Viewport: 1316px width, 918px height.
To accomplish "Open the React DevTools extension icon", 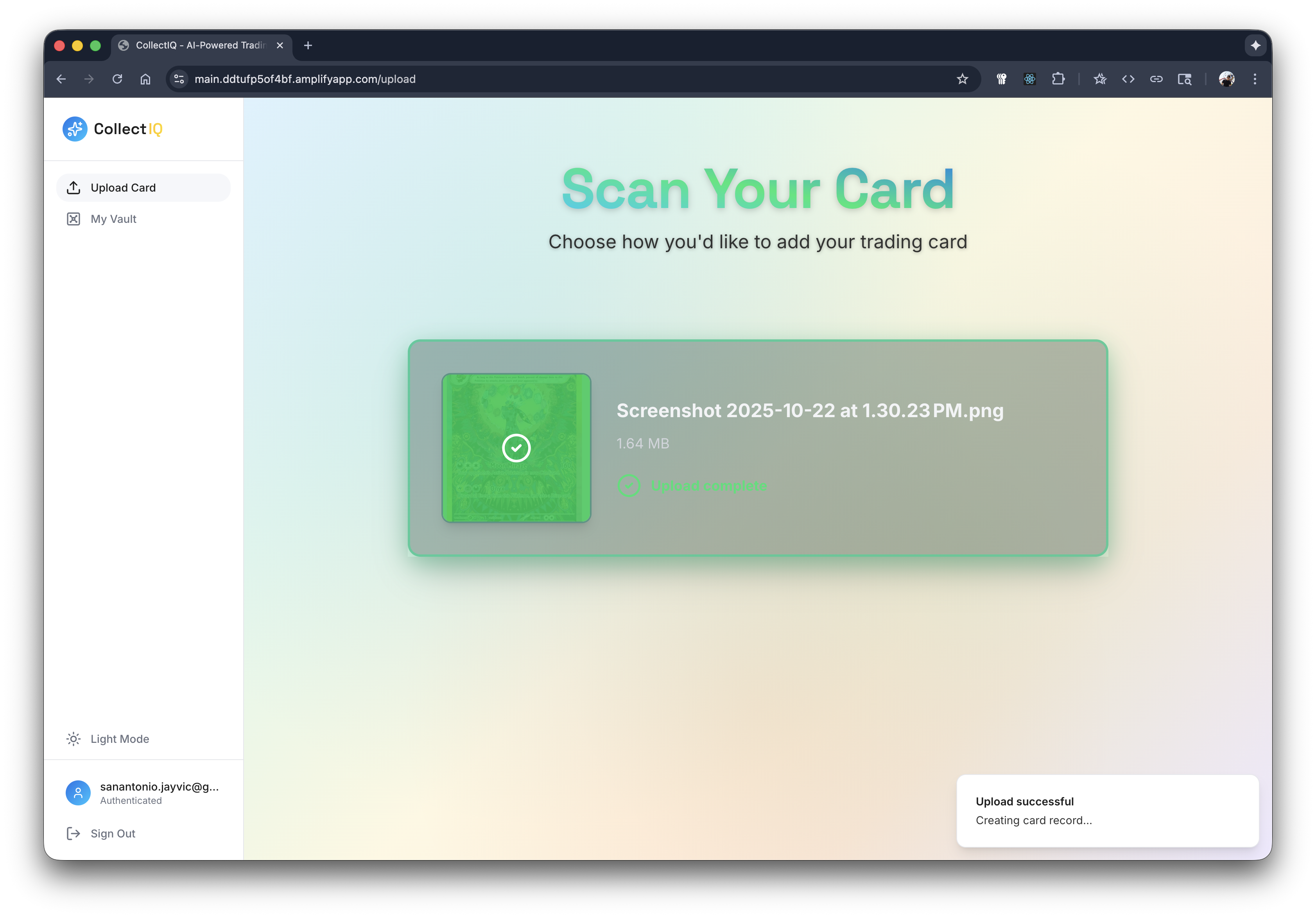I will pyautogui.click(x=1029, y=79).
